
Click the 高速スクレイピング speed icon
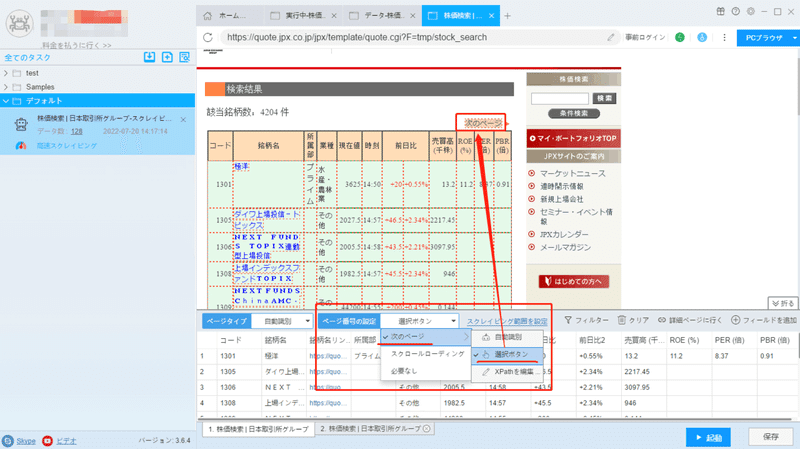(x=21, y=146)
